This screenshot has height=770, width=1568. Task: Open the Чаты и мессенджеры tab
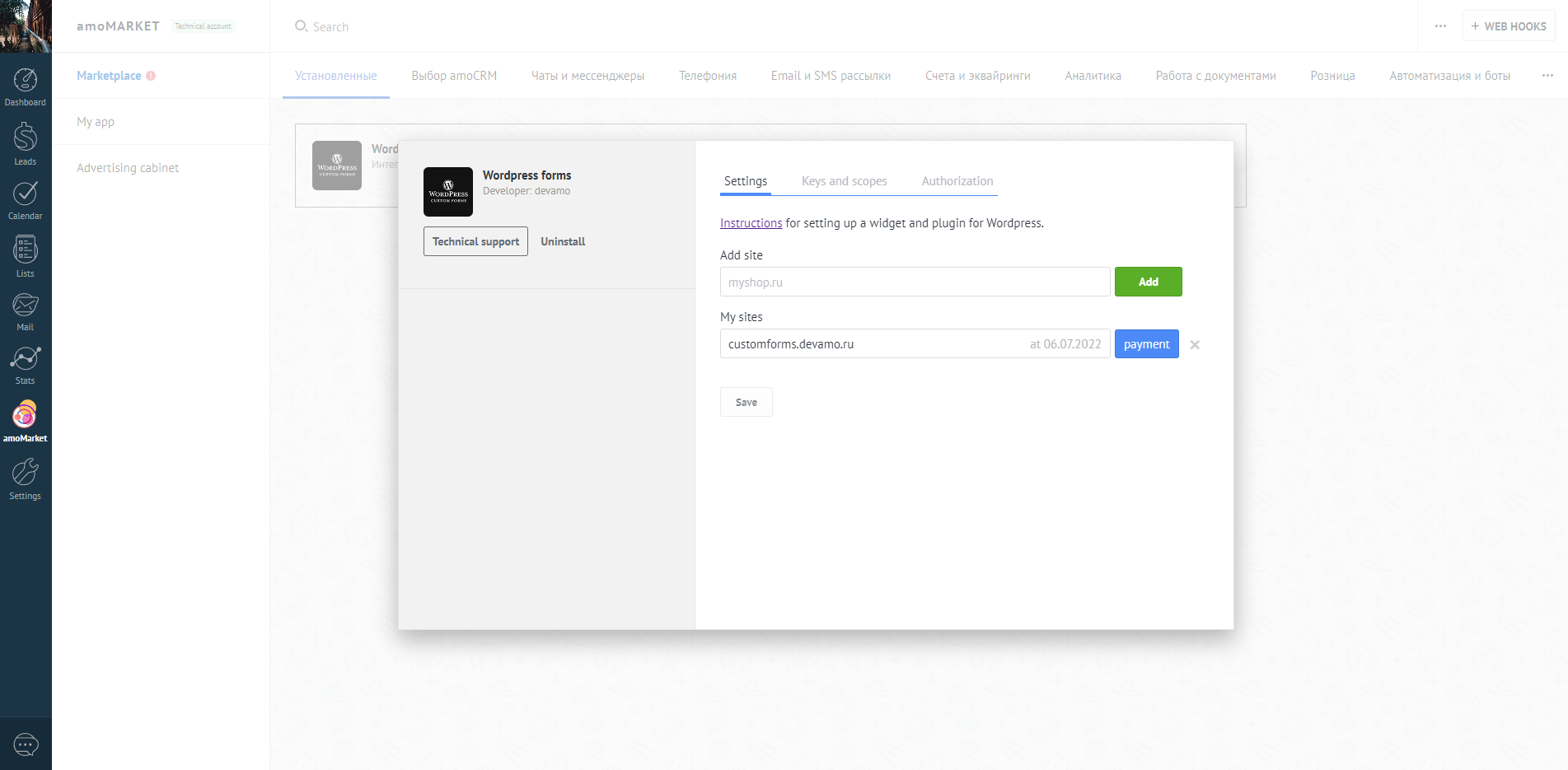tap(587, 76)
